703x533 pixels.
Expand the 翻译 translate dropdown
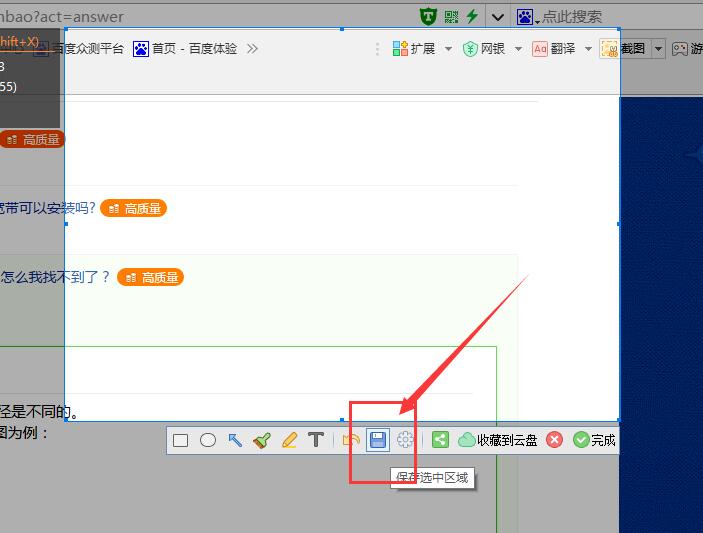588,49
